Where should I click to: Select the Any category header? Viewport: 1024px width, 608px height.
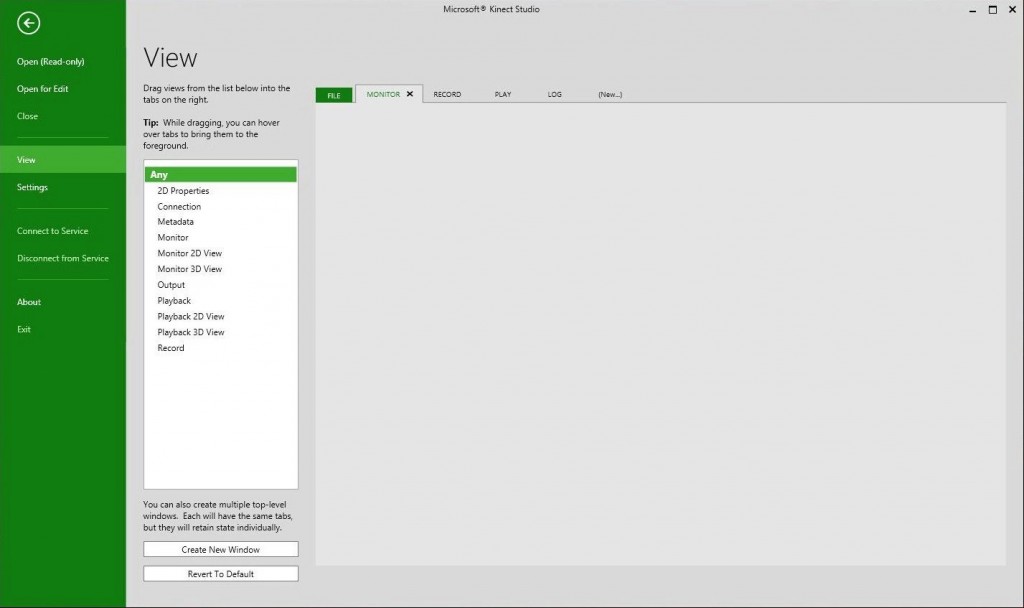pyautogui.click(x=220, y=175)
